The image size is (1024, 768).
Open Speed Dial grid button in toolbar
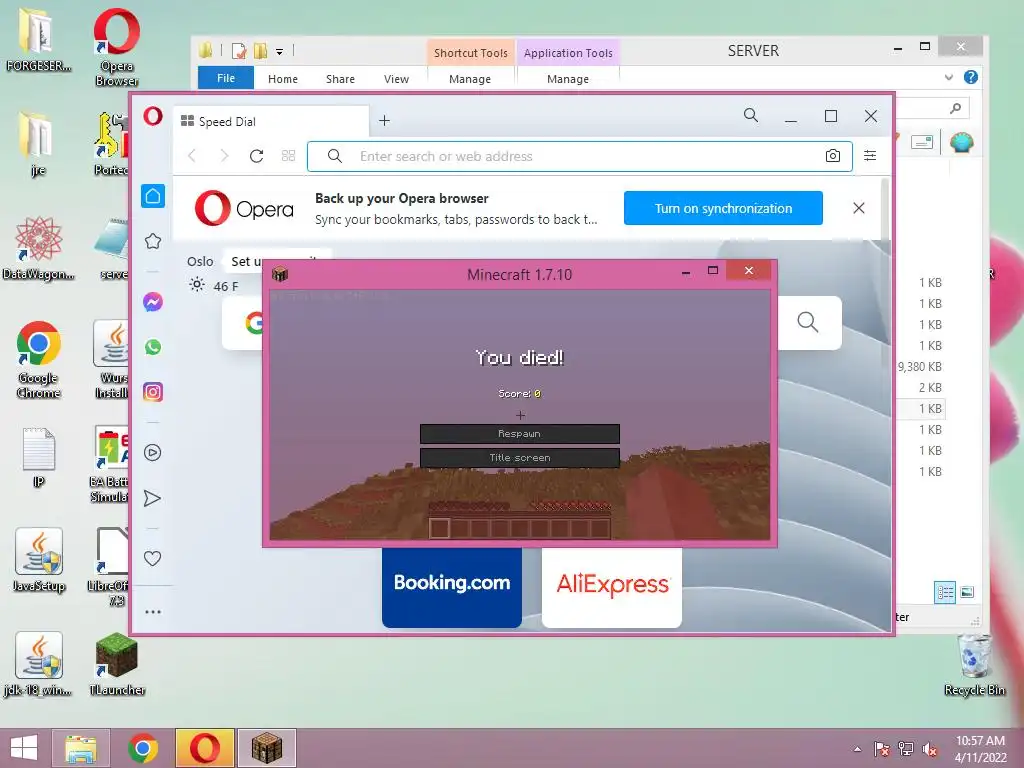[288, 155]
